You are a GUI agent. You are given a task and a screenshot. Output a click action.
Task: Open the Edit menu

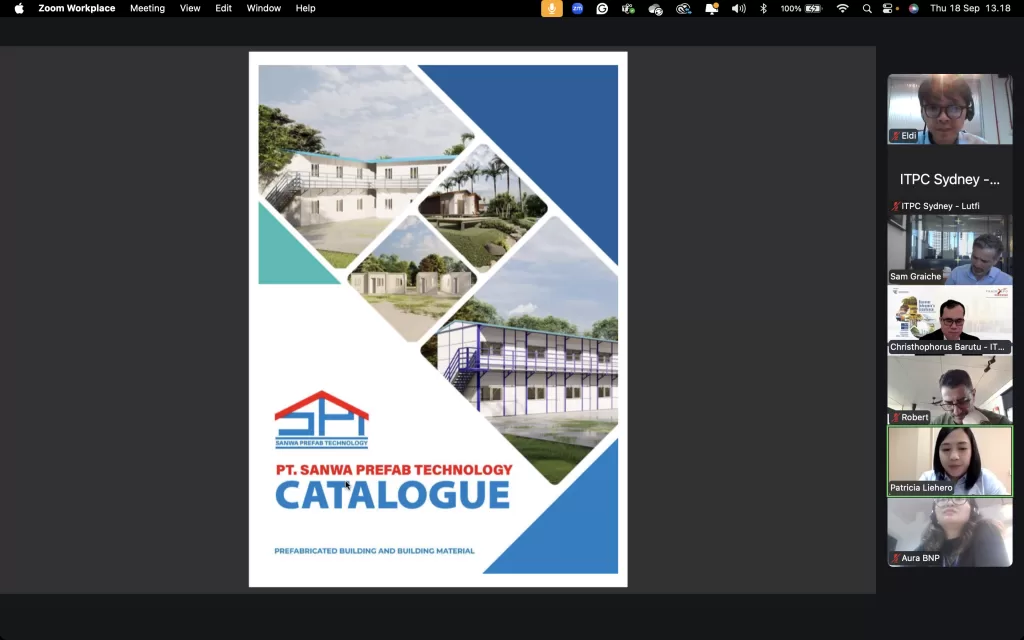pyautogui.click(x=223, y=8)
